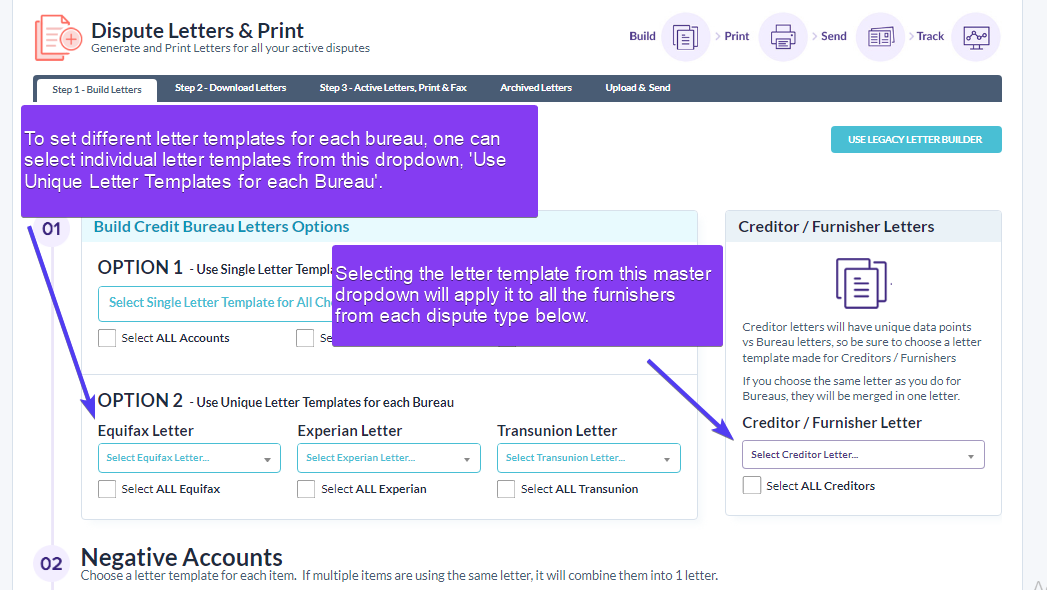Click the Print step printer icon

(782, 37)
